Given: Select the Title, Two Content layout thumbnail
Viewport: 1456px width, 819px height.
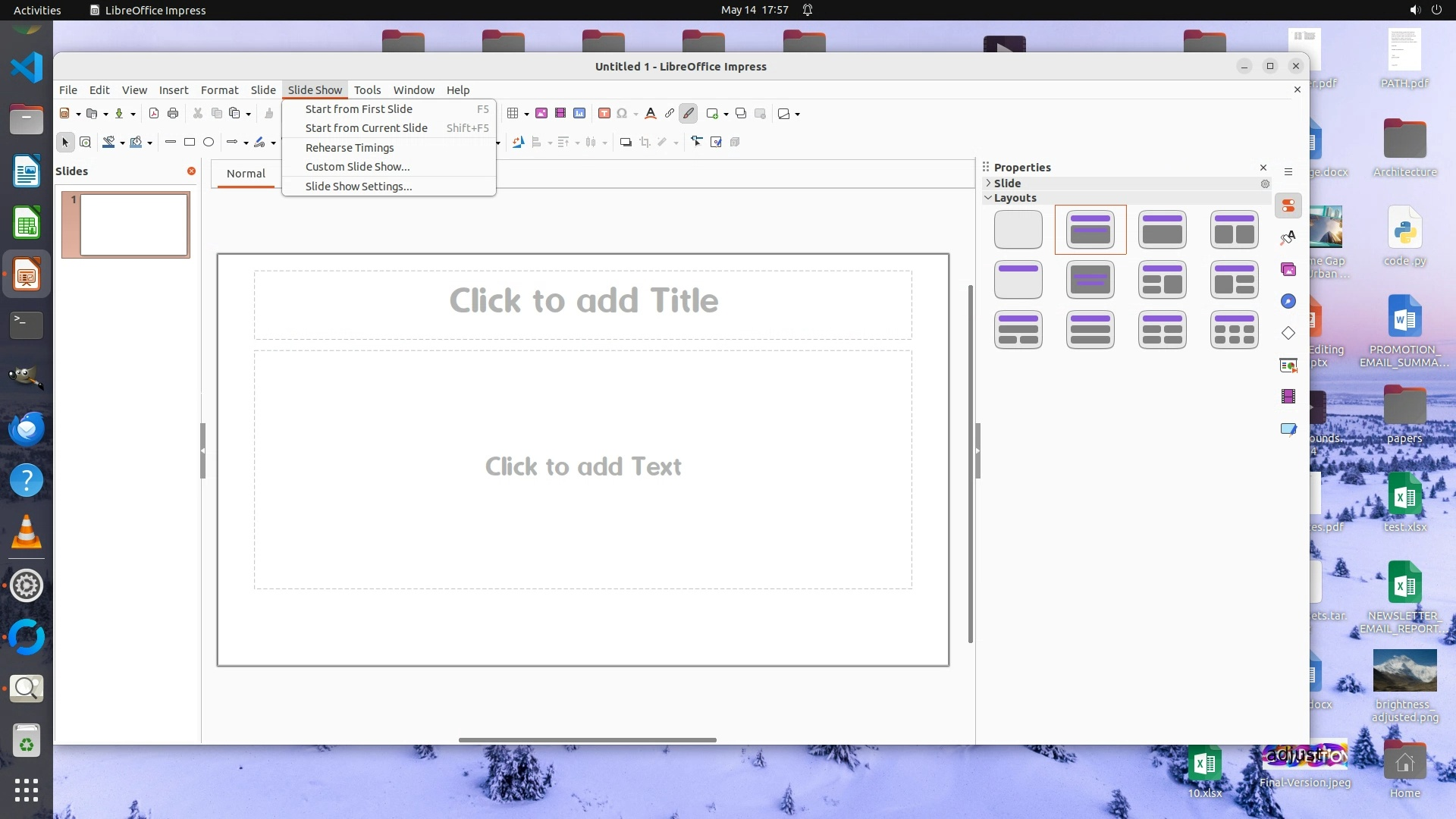Looking at the screenshot, I should point(1234,230).
